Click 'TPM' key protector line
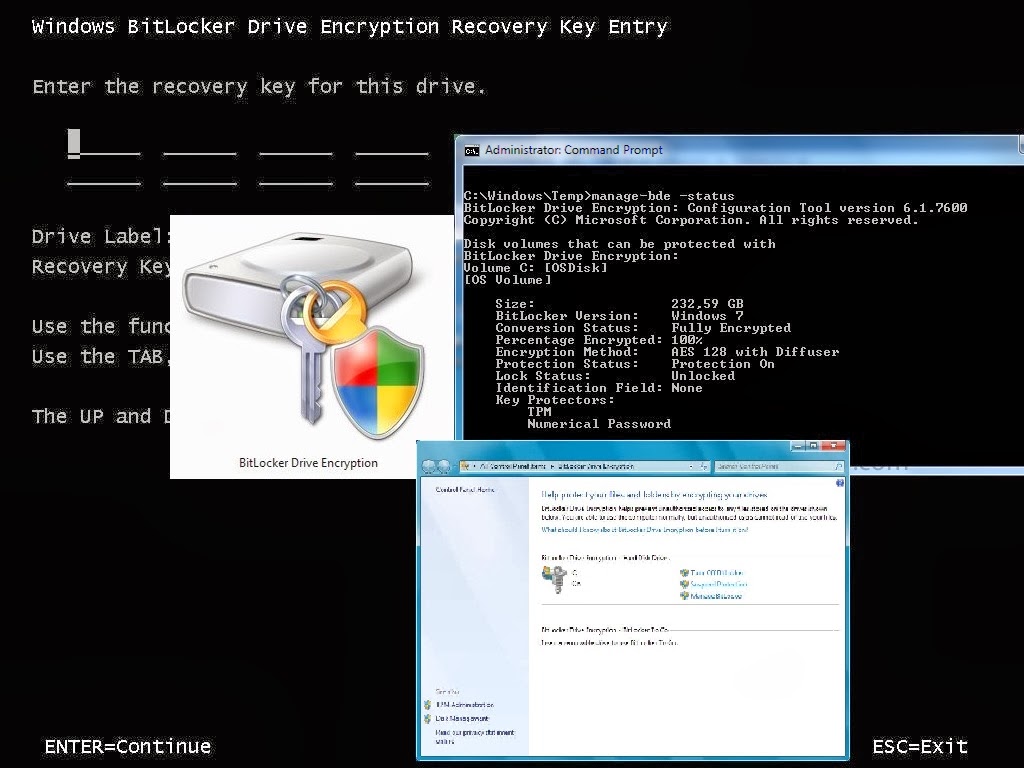The image size is (1024, 768). 539,412
